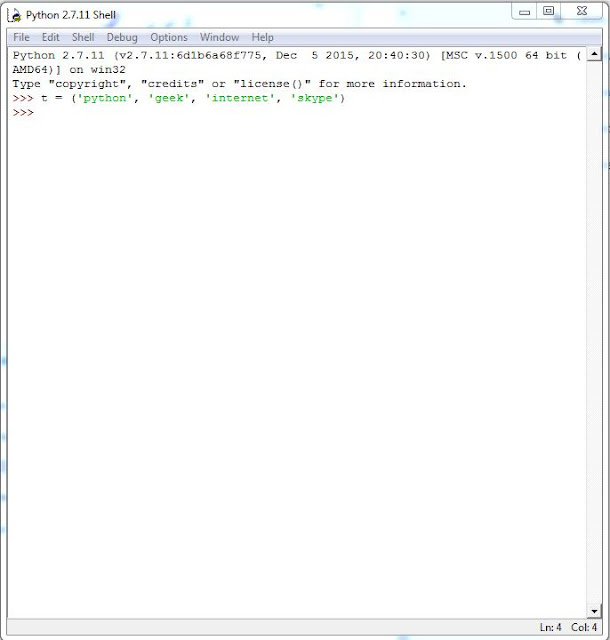The image size is (610, 640).
Task: Minimize the Python Shell window
Action: click(x=524, y=12)
